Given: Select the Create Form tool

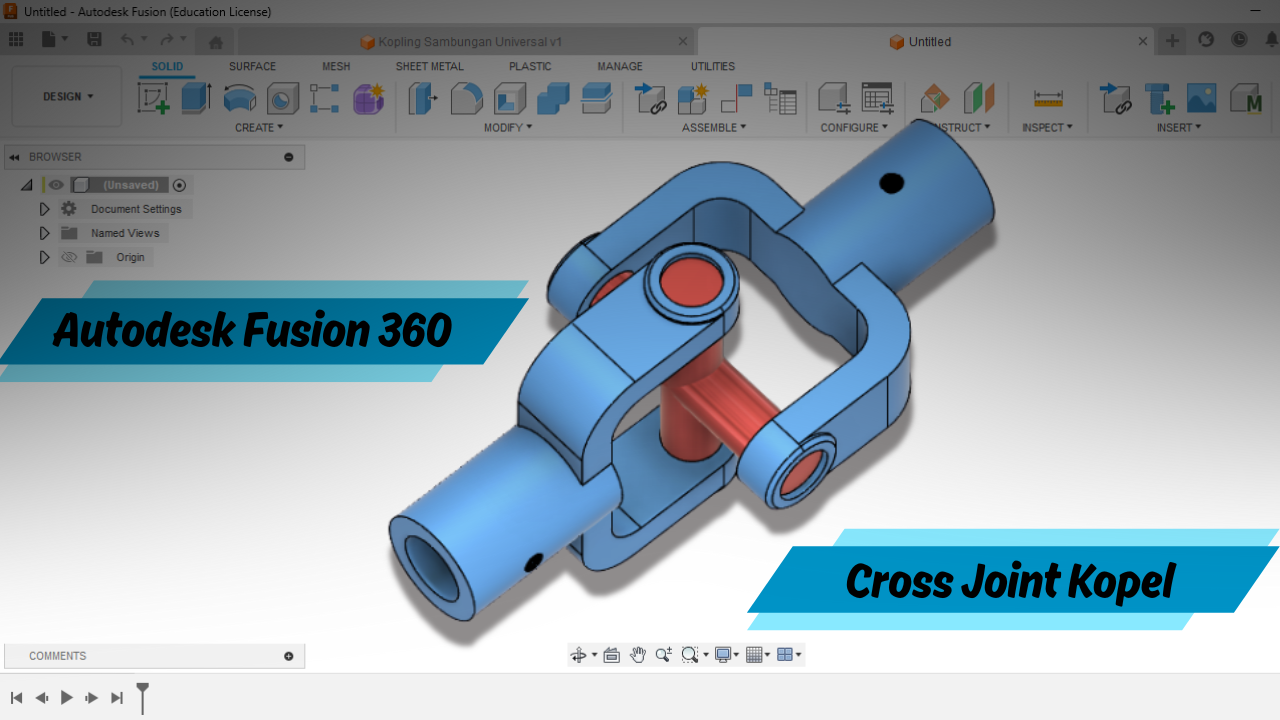Looking at the screenshot, I should [x=368, y=98].
